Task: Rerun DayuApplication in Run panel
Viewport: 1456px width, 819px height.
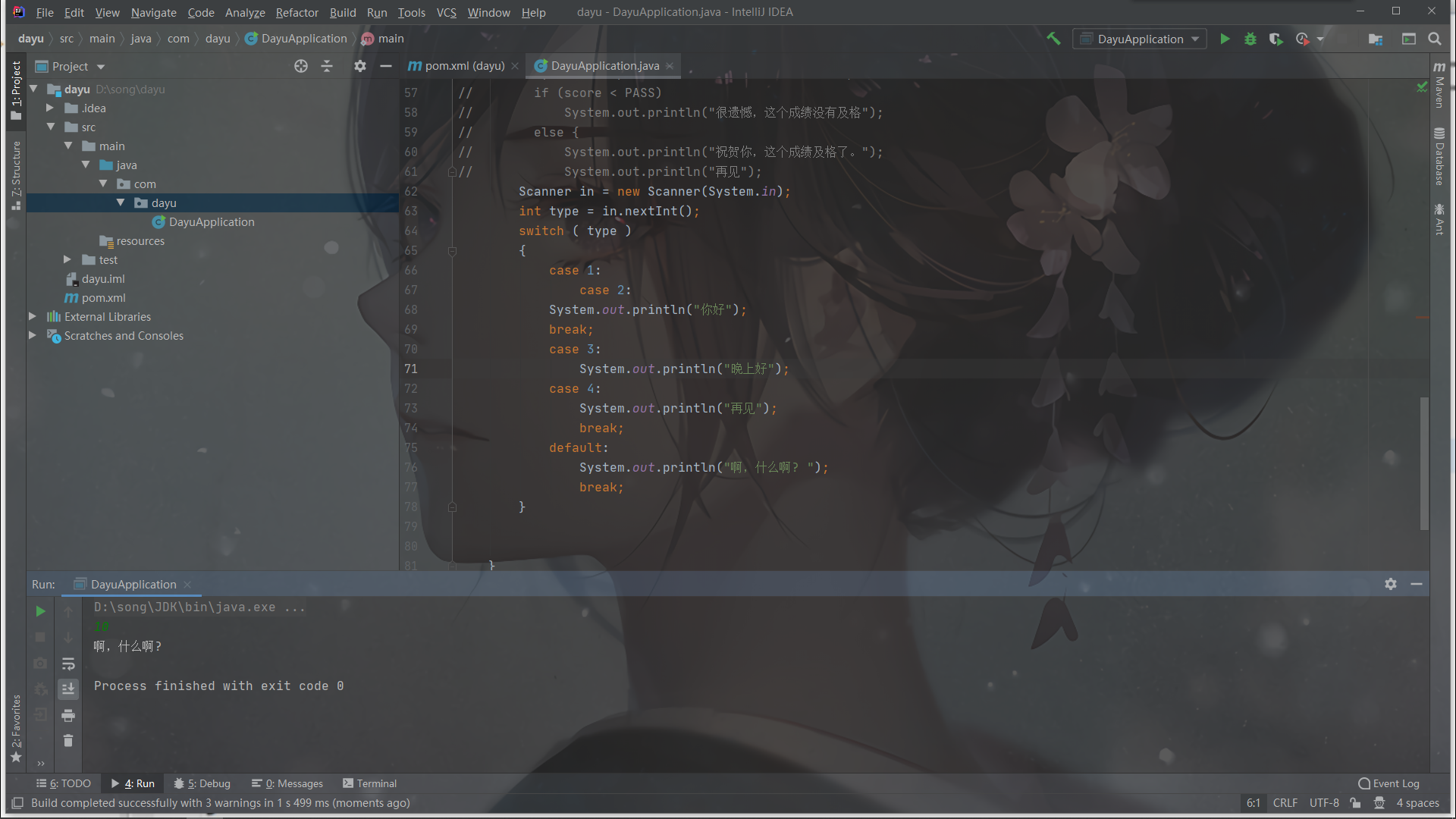Action: coord(41,611)
